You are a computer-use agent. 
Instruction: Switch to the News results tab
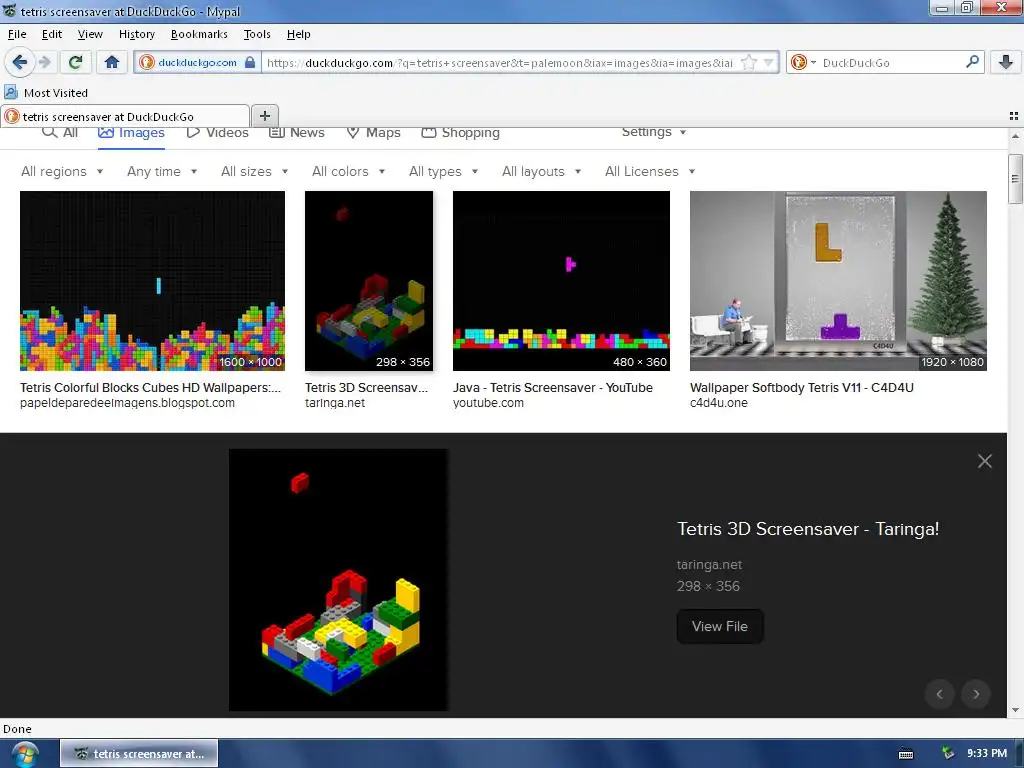(297, 133)
